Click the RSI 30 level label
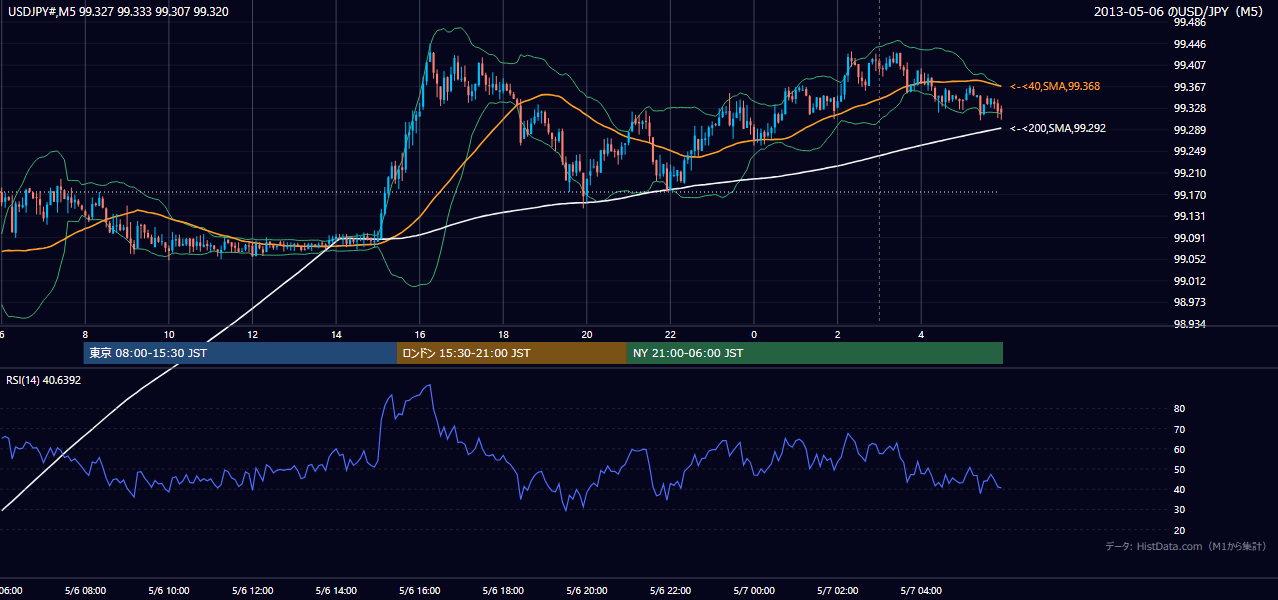This screenshot has height=600, width=1278. coord(1179,510)
